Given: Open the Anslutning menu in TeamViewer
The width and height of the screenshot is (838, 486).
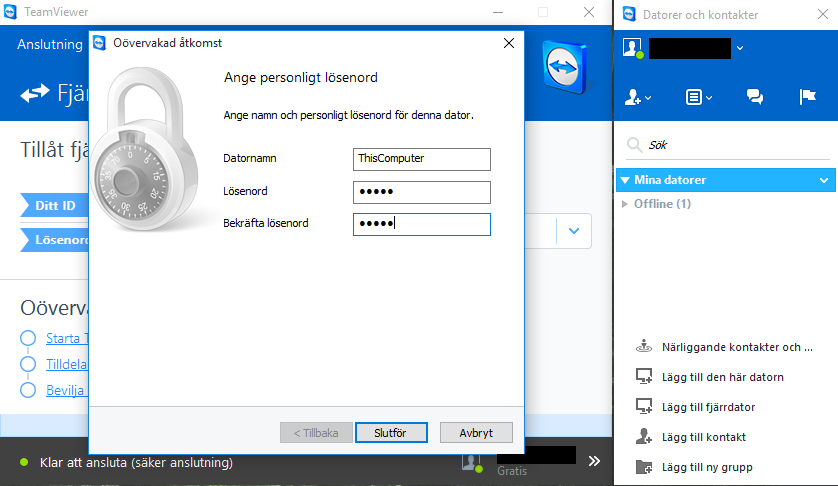Looking at the screenshot, I should pos(50,44).
